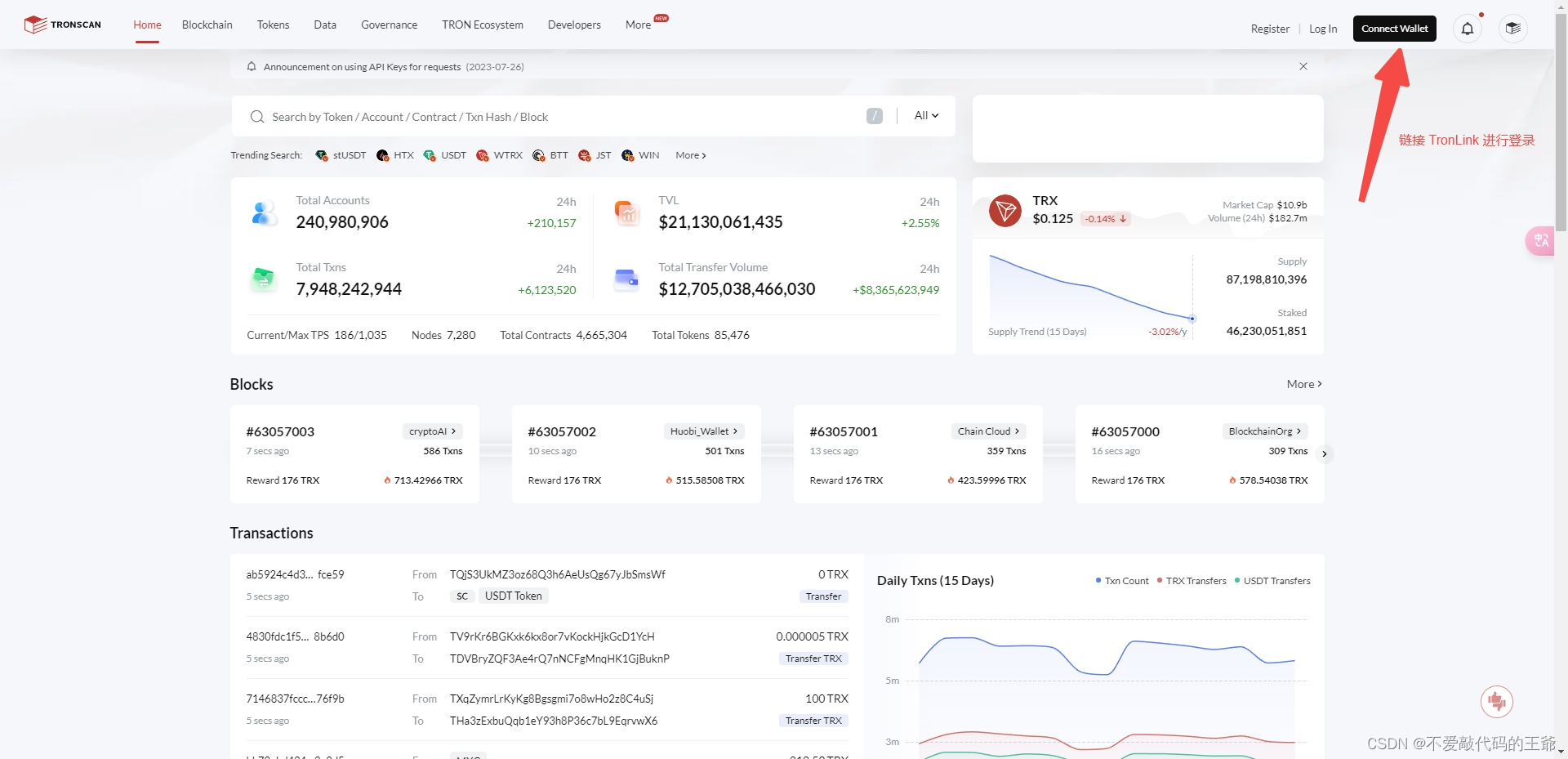
Task: Click the Connect Wallet button
Action: [1395, 29]
